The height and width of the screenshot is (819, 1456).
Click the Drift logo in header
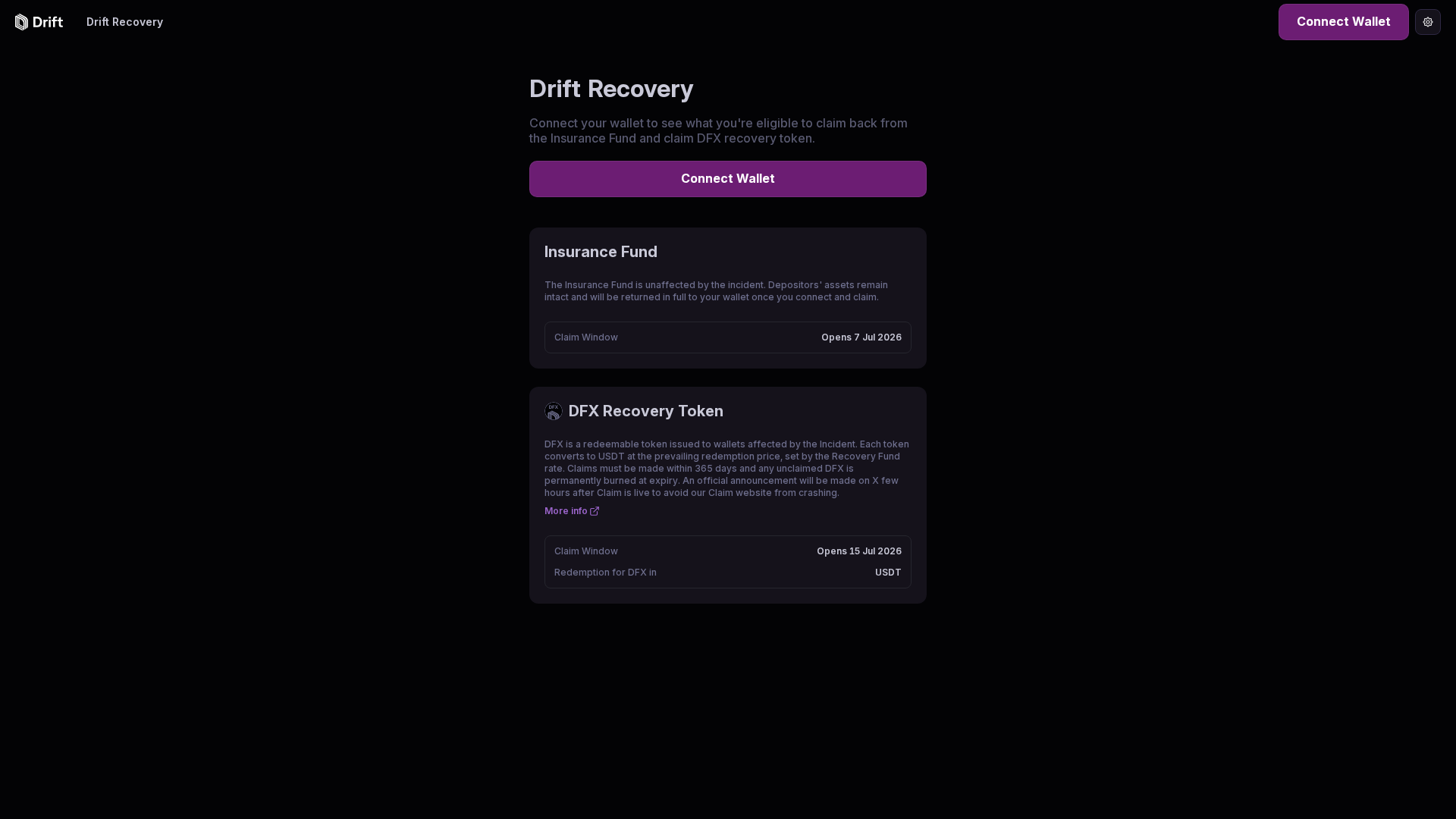(39, 22)
